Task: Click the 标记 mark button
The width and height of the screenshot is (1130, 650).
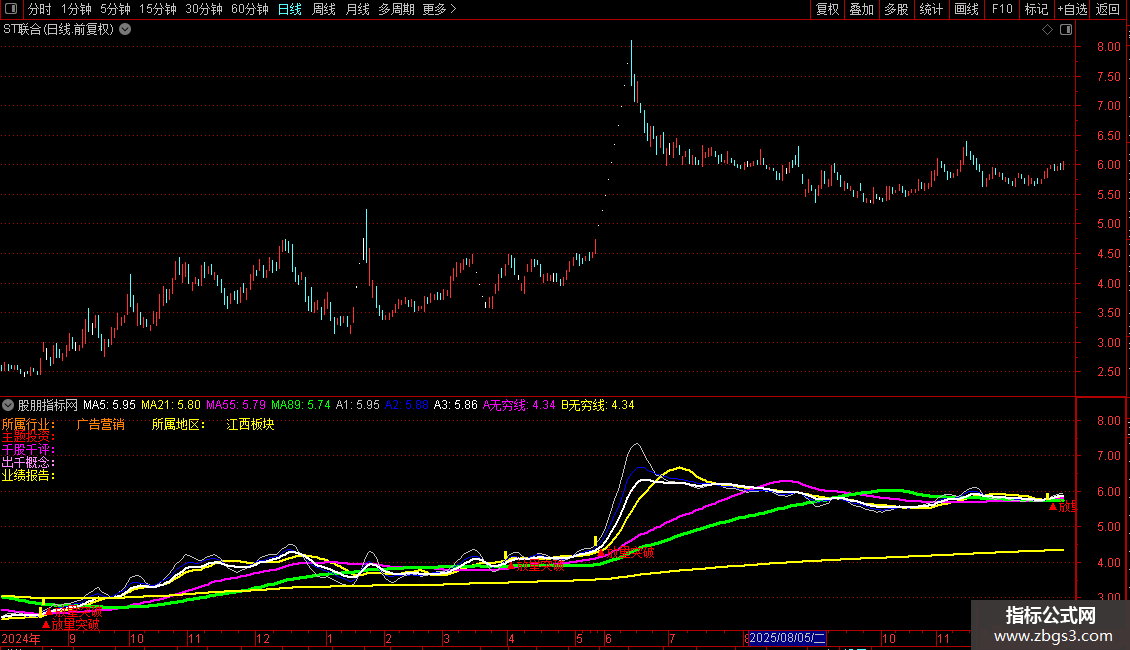Action: [x=1036, y=9]
